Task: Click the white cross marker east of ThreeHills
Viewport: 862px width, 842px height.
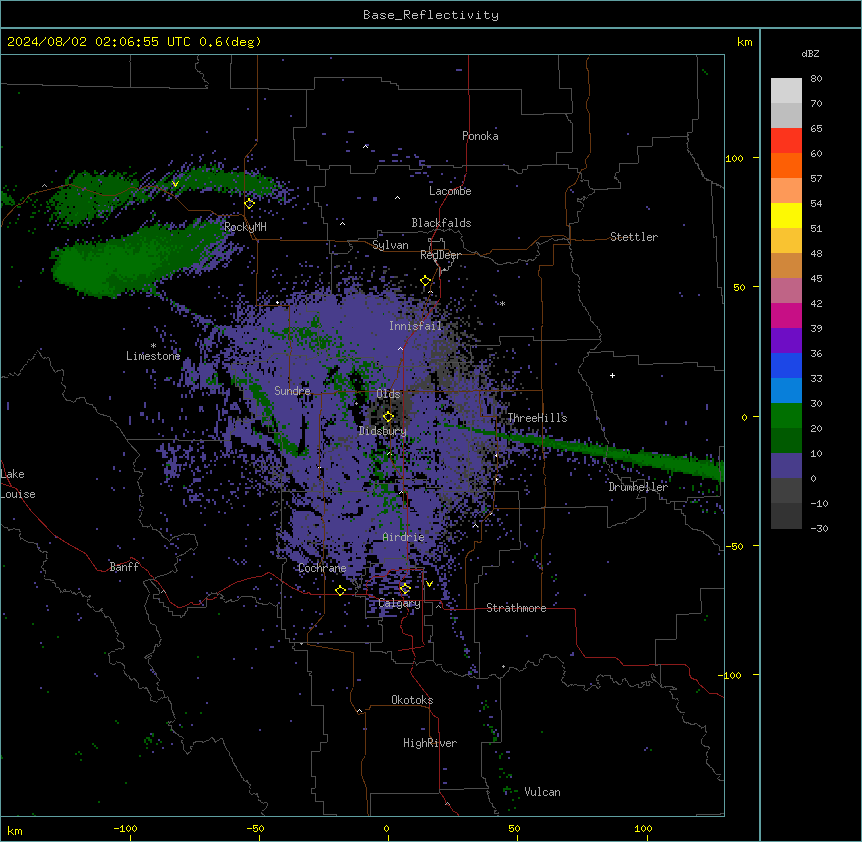Action: tap(612, 375)
